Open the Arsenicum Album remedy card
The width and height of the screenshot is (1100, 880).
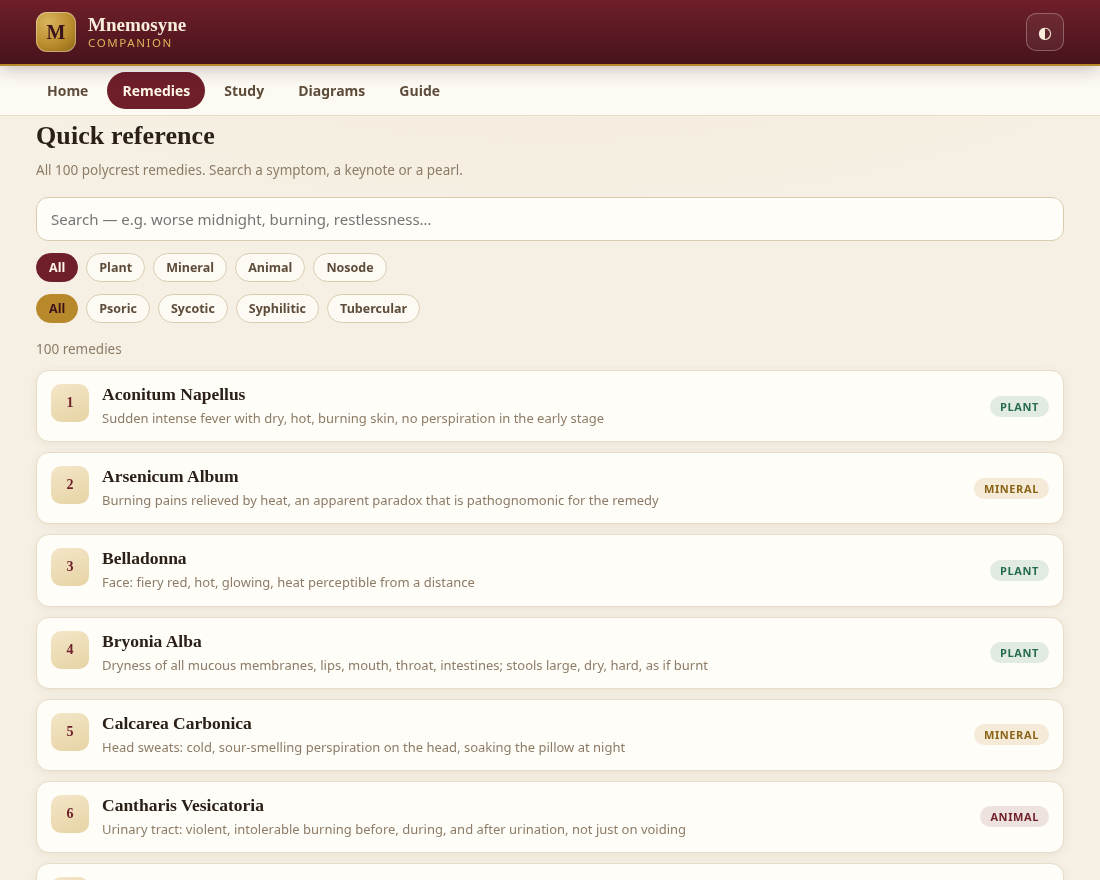pos(550,488)
